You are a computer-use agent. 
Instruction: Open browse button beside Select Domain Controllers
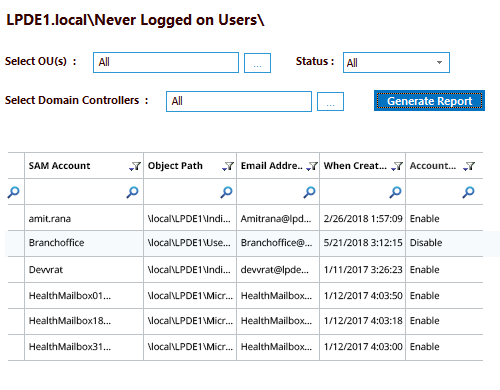(x=330, y=102)
